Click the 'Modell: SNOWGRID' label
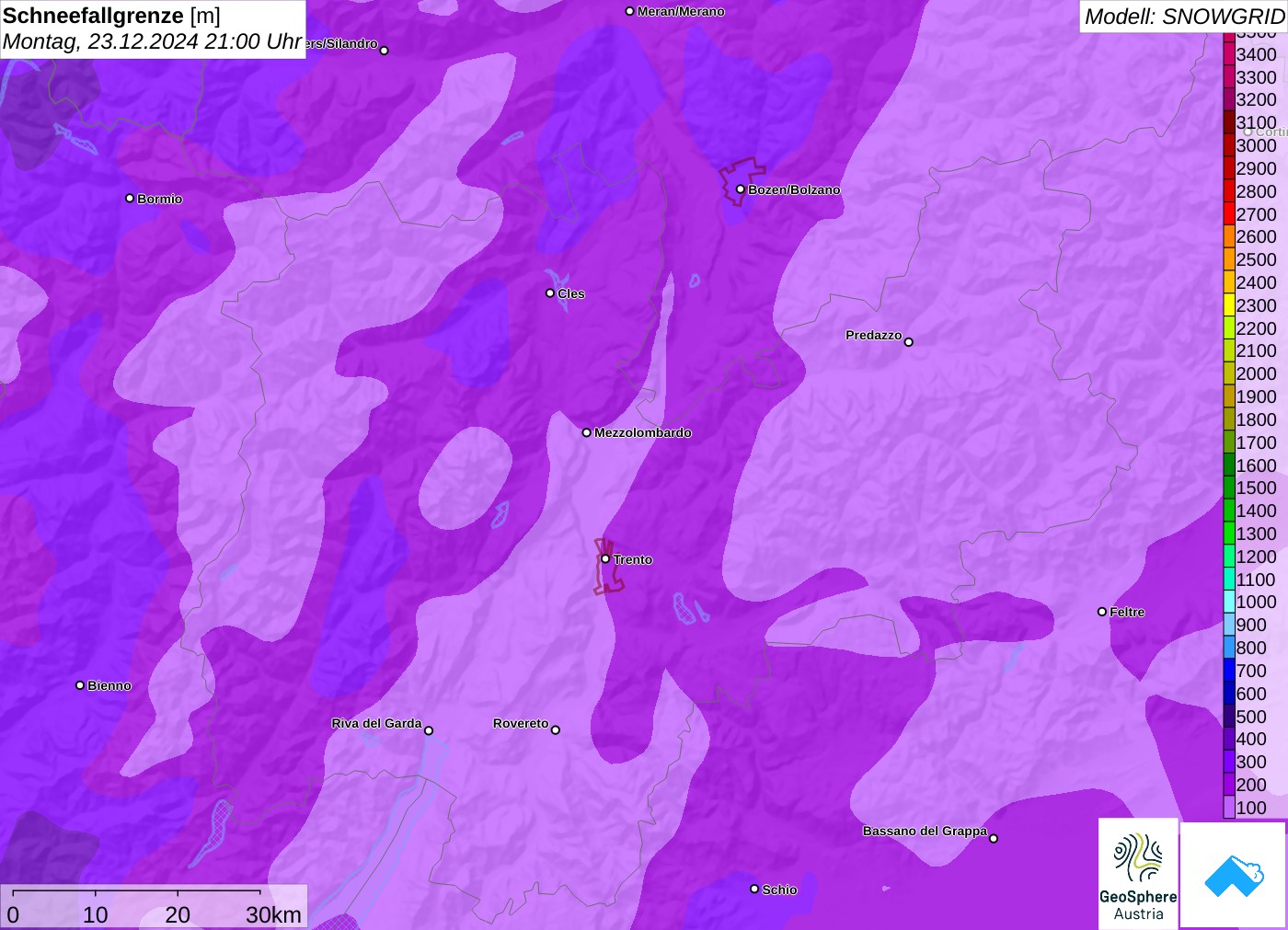 click(1184, 17)
